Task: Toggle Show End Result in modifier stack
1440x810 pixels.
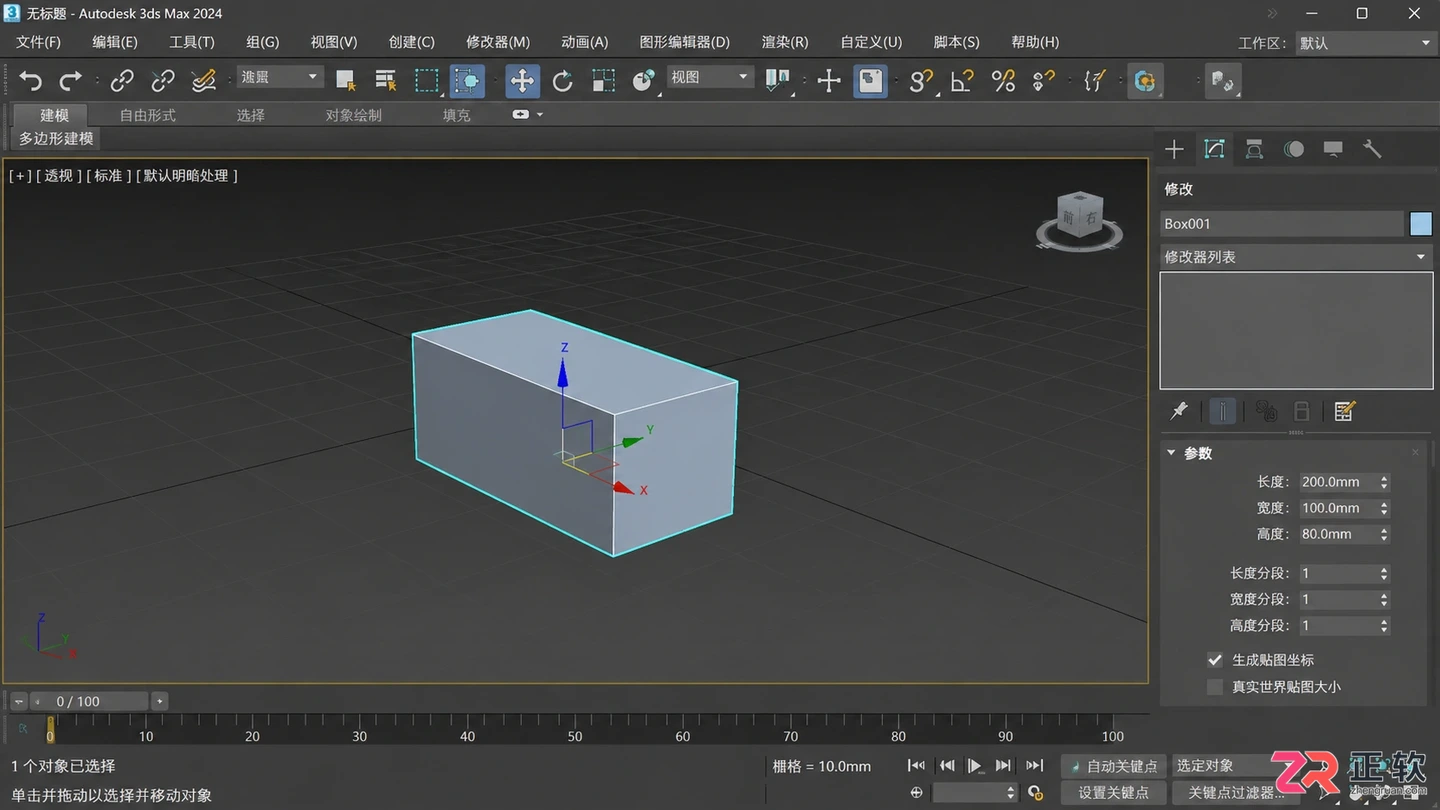Action: coord(1222,411)
